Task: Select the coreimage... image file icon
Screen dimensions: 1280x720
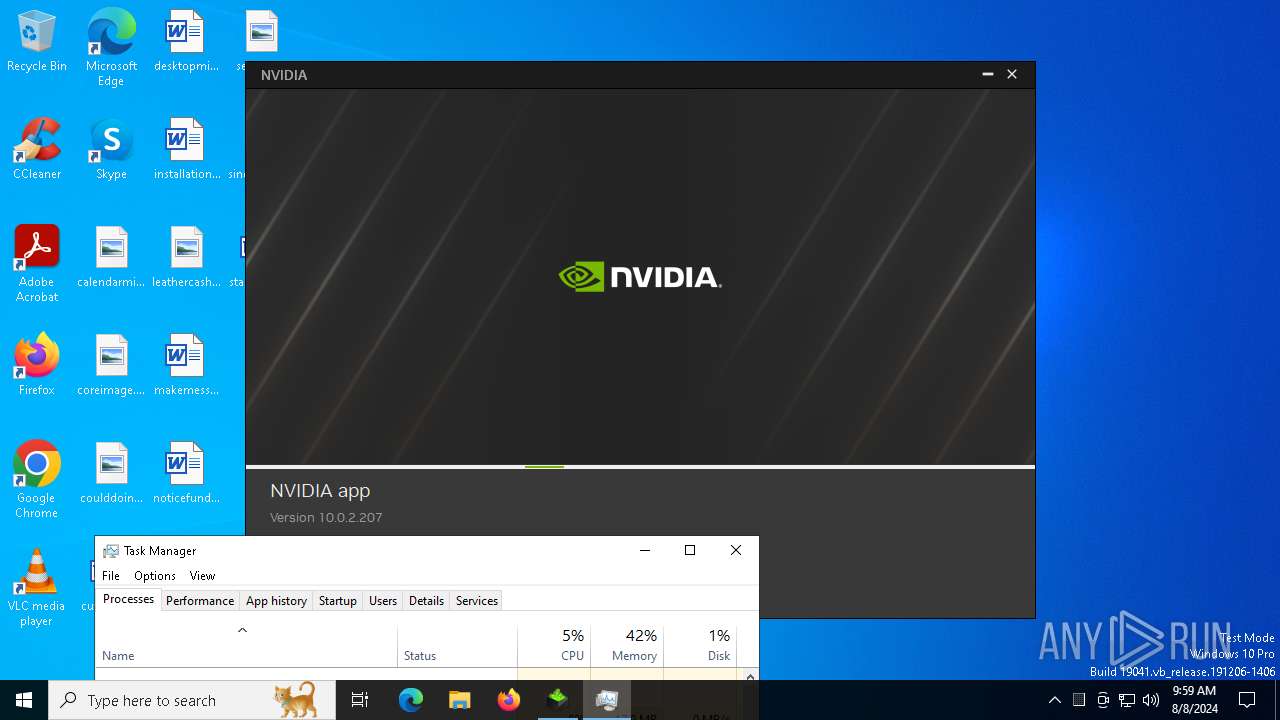Action: pos(111,366)
